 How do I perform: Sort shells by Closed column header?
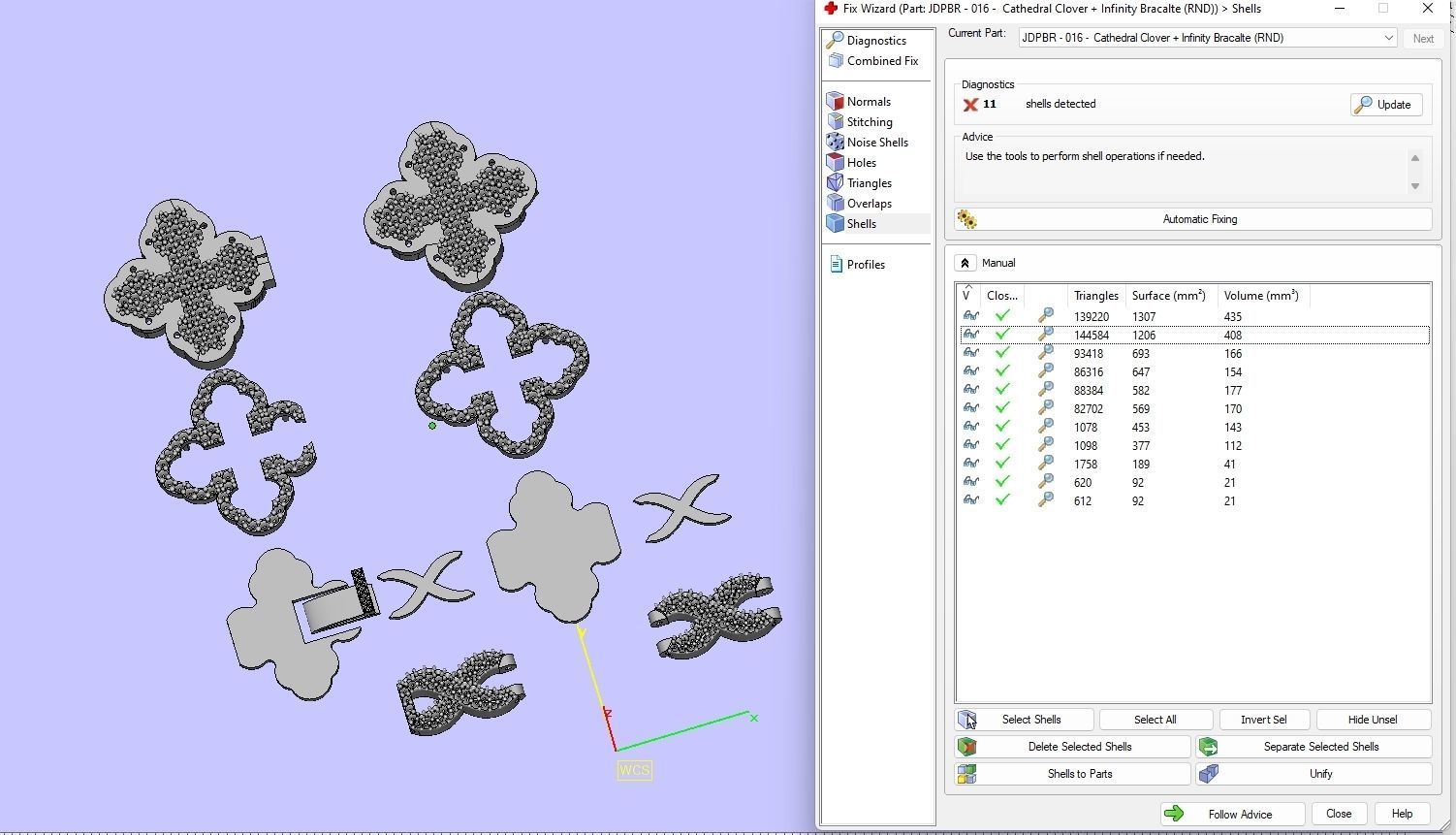[x=1002, y=296]
